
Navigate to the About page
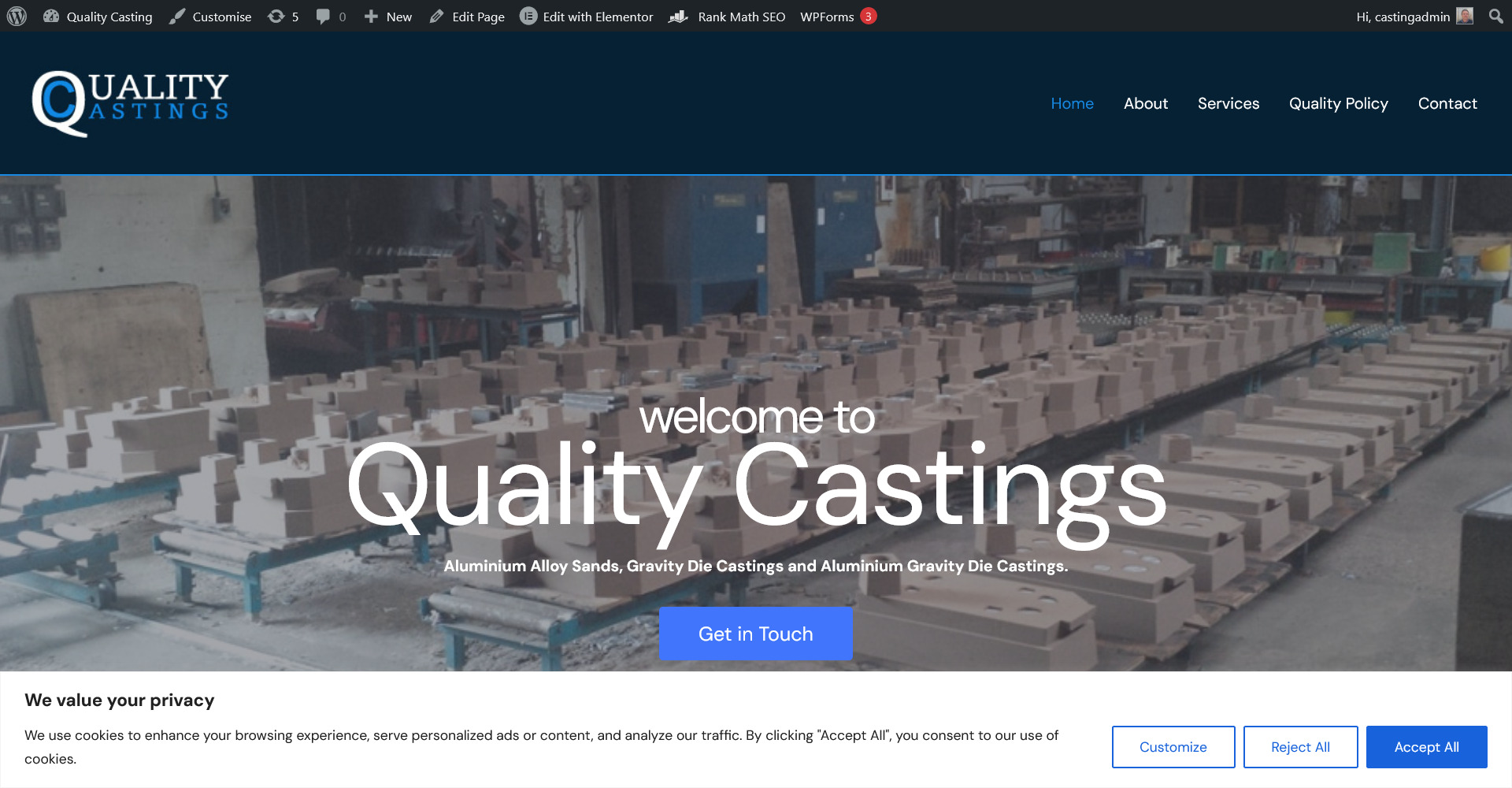click(1146, 103)
